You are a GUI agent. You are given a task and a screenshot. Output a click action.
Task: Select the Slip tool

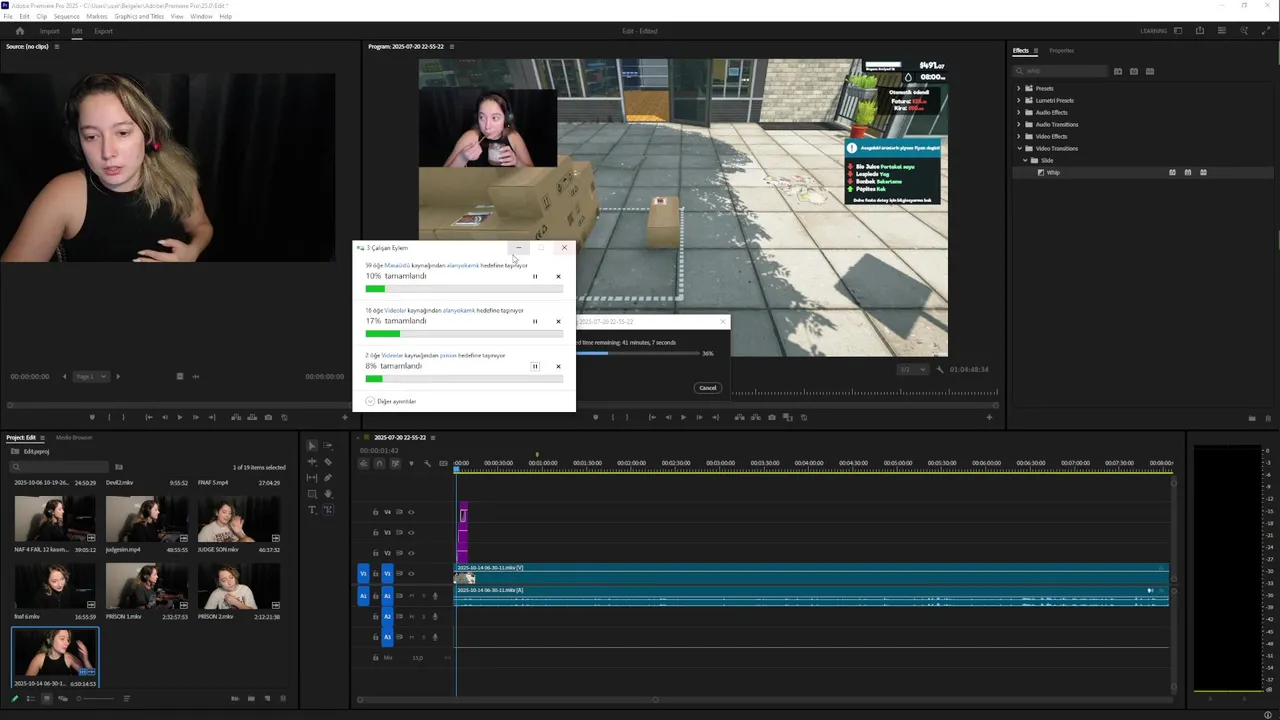(x=312, y=478)
